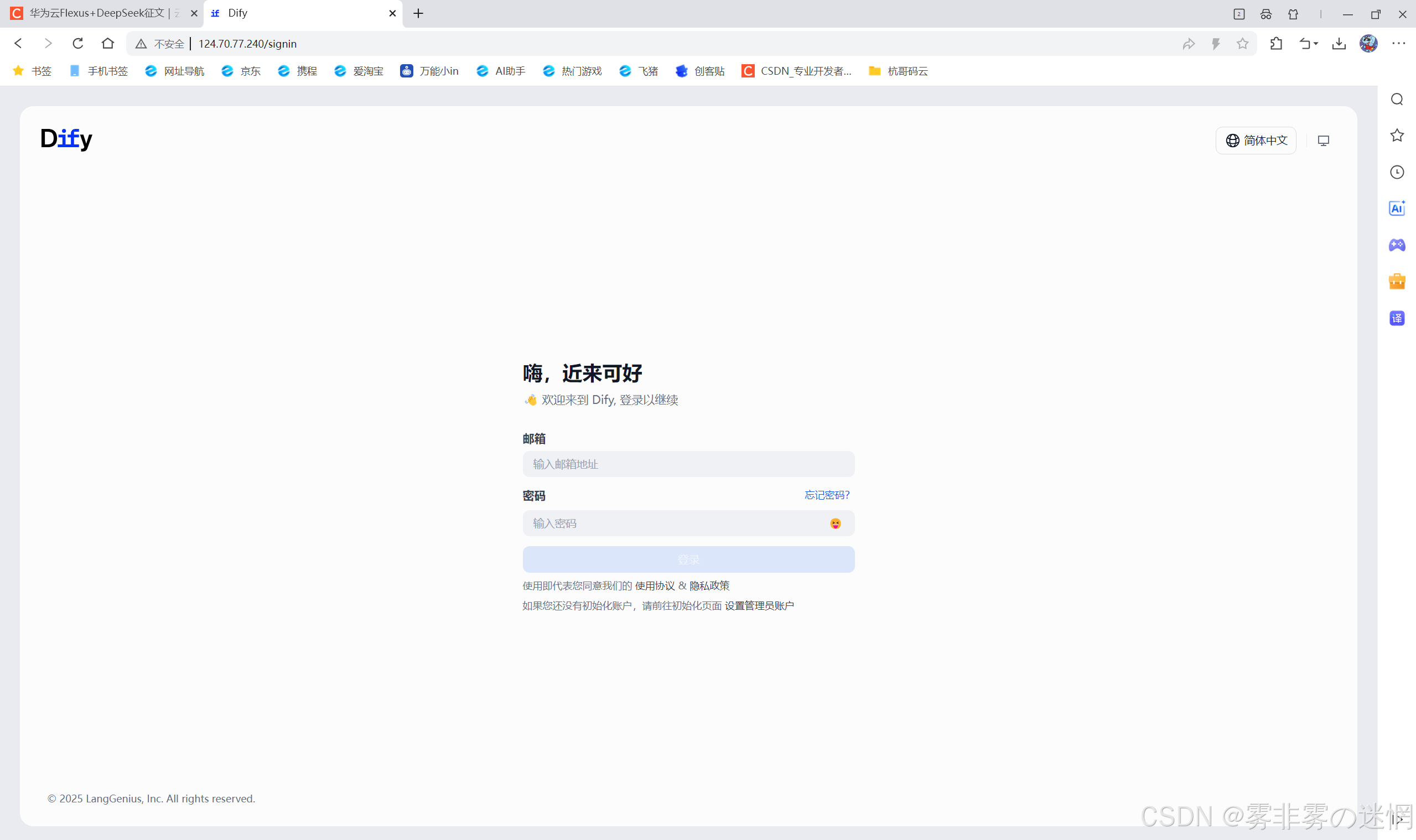Open the 网址导航 bookmark

tap(174, 71)
